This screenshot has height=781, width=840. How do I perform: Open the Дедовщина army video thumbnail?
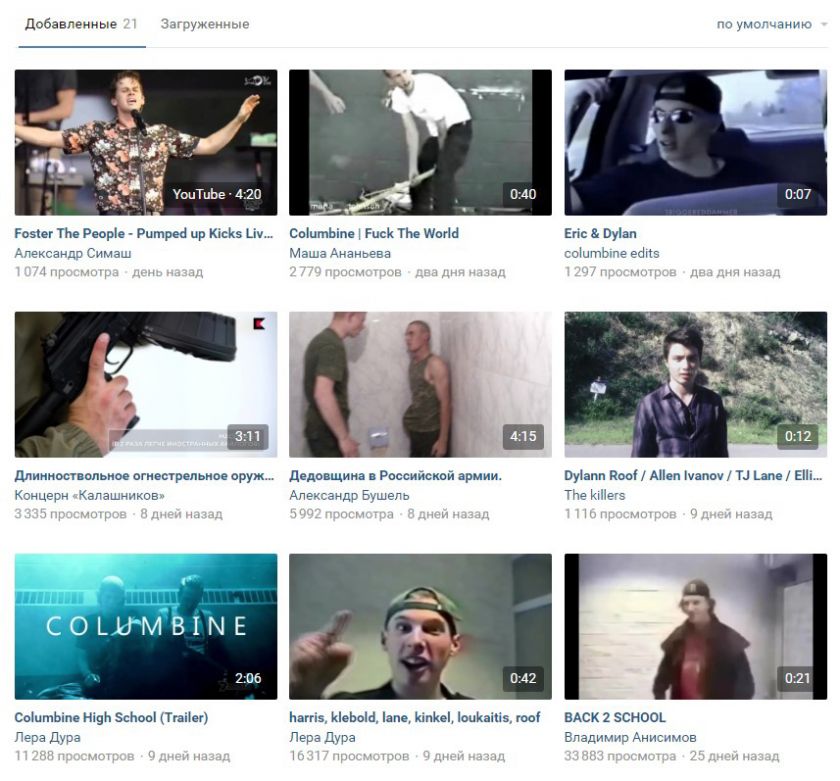(421, 385)
